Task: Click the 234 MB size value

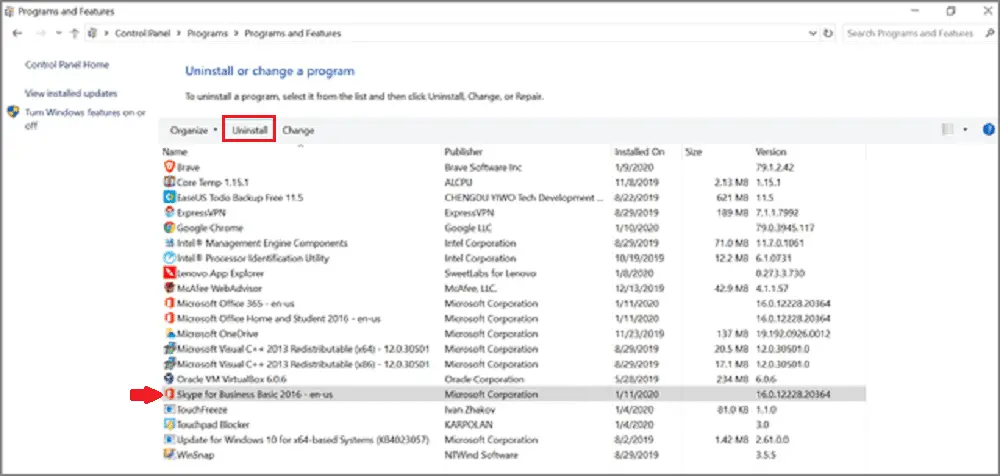Action: [733, 379]
